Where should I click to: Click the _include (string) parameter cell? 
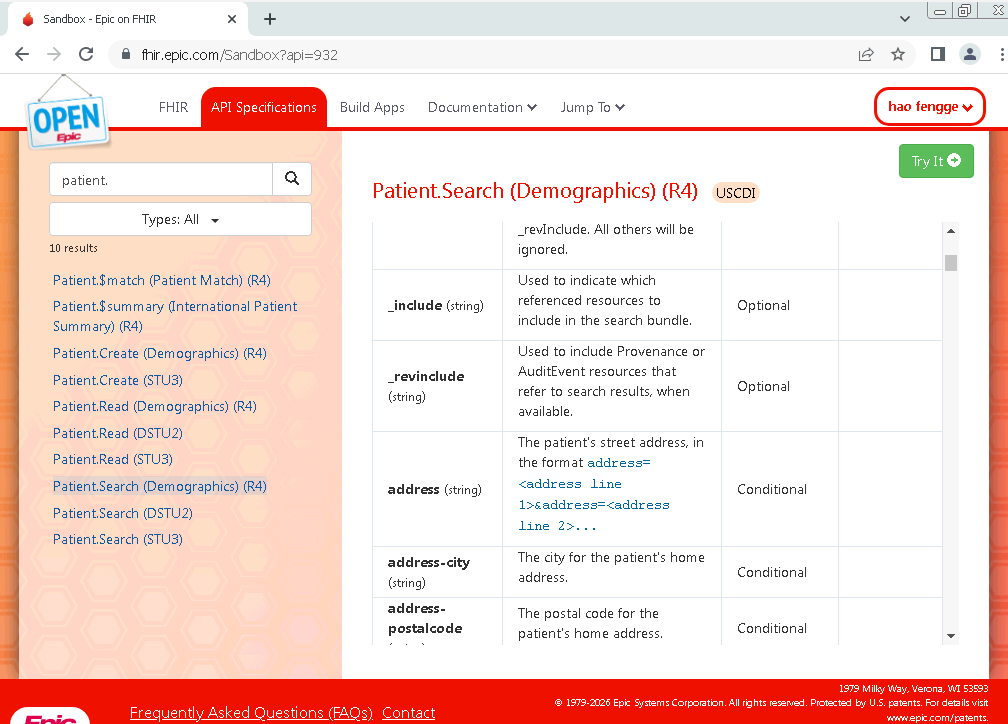pyautogui.click(x=437, y=305)
